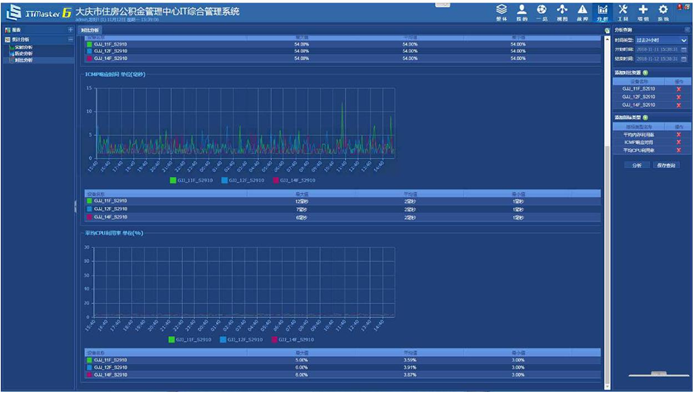Click the Analyze button in query panel
Image resolution: width=694 pixels, height=394 pixels.
coord(636,165)
